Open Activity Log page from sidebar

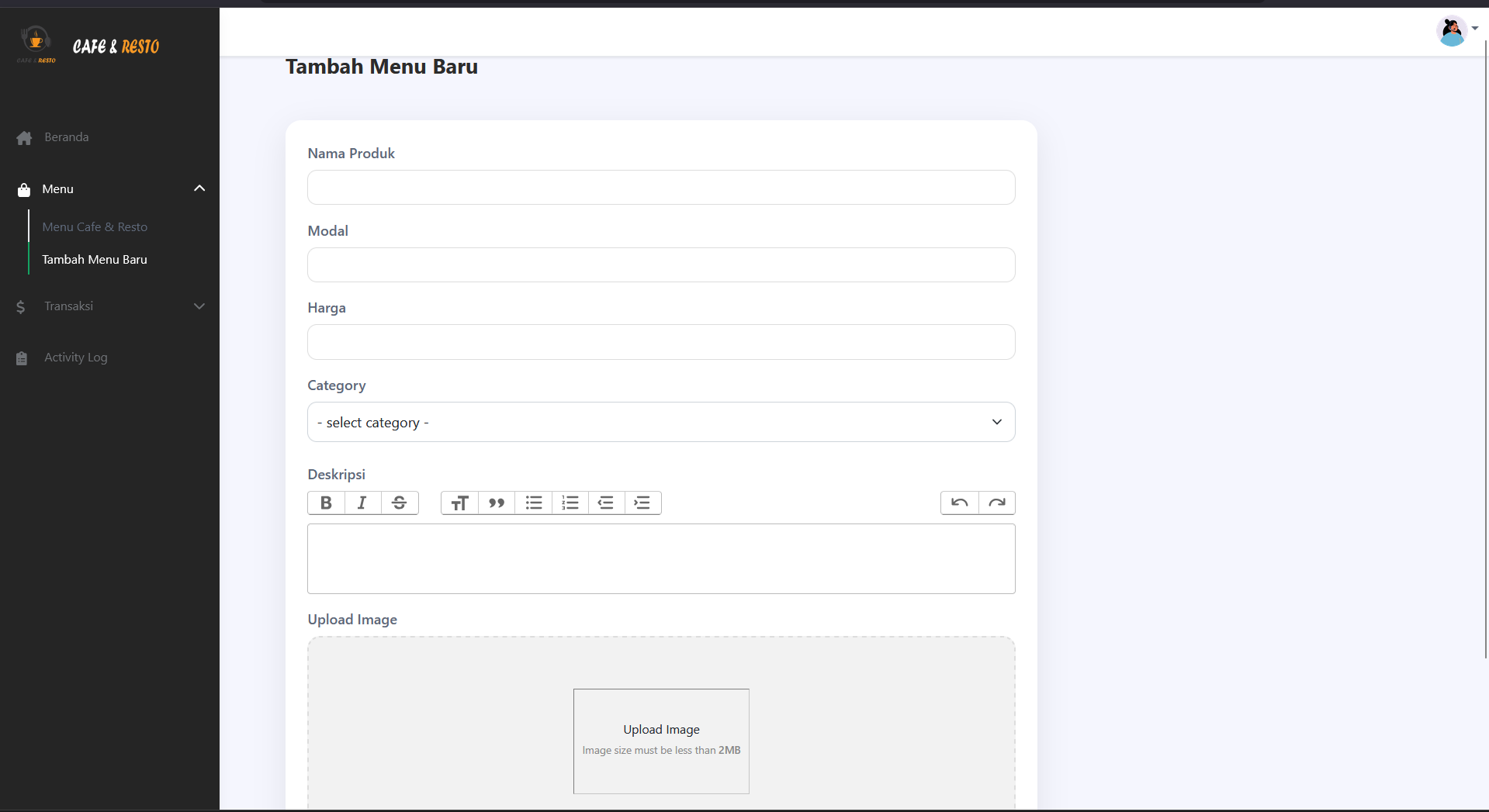(76, 358)
